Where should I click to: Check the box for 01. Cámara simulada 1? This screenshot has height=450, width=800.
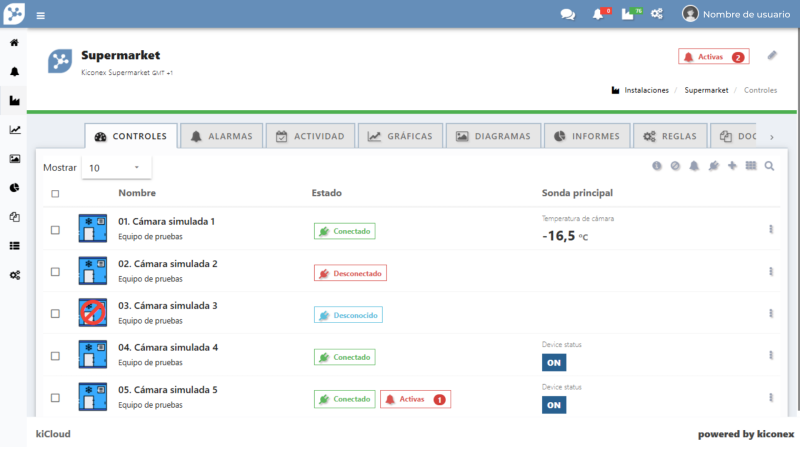pyautogui.click(x=55, y=230)
